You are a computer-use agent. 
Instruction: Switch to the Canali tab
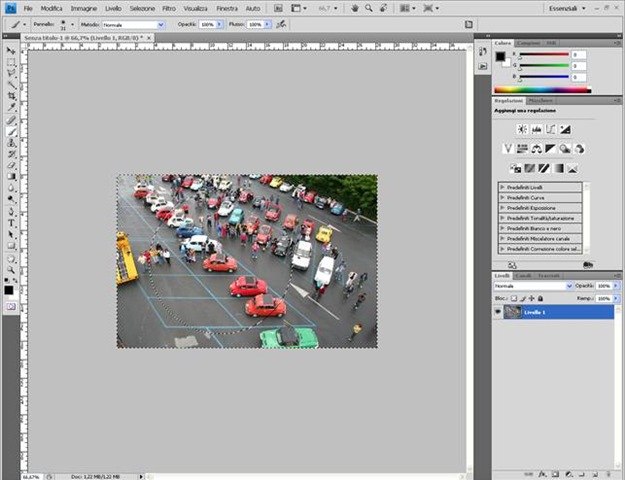coord(524,275)
